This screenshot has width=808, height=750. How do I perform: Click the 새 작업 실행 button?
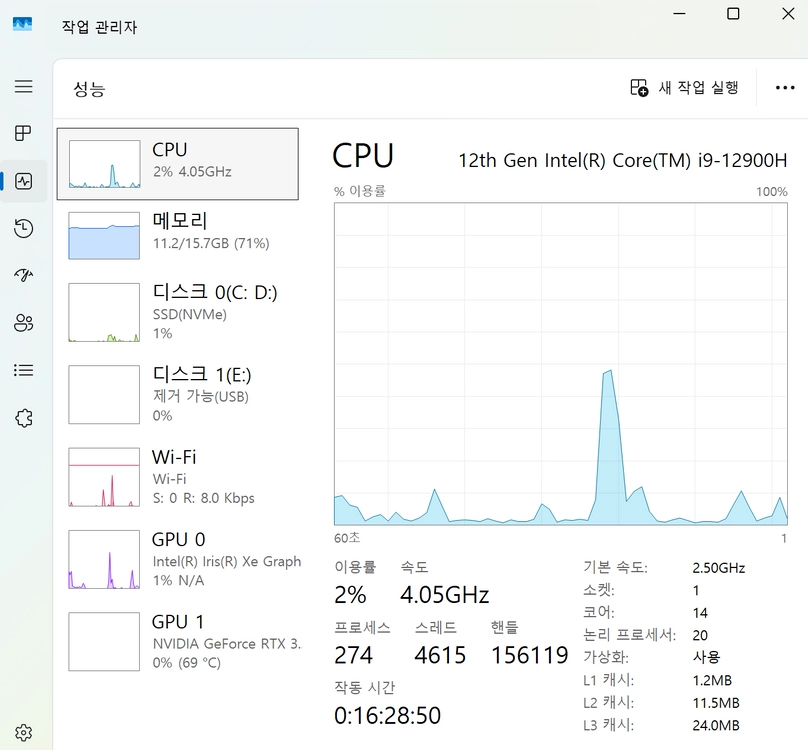point(684,88)
